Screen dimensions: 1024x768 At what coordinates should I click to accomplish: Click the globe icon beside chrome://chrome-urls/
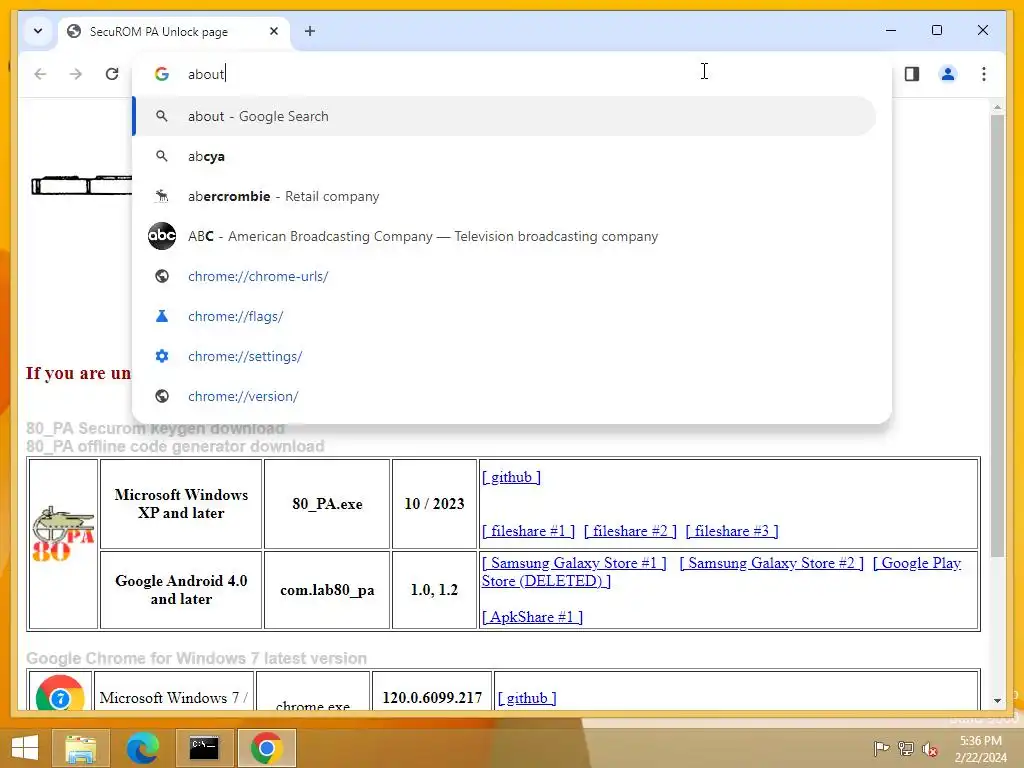162,276
